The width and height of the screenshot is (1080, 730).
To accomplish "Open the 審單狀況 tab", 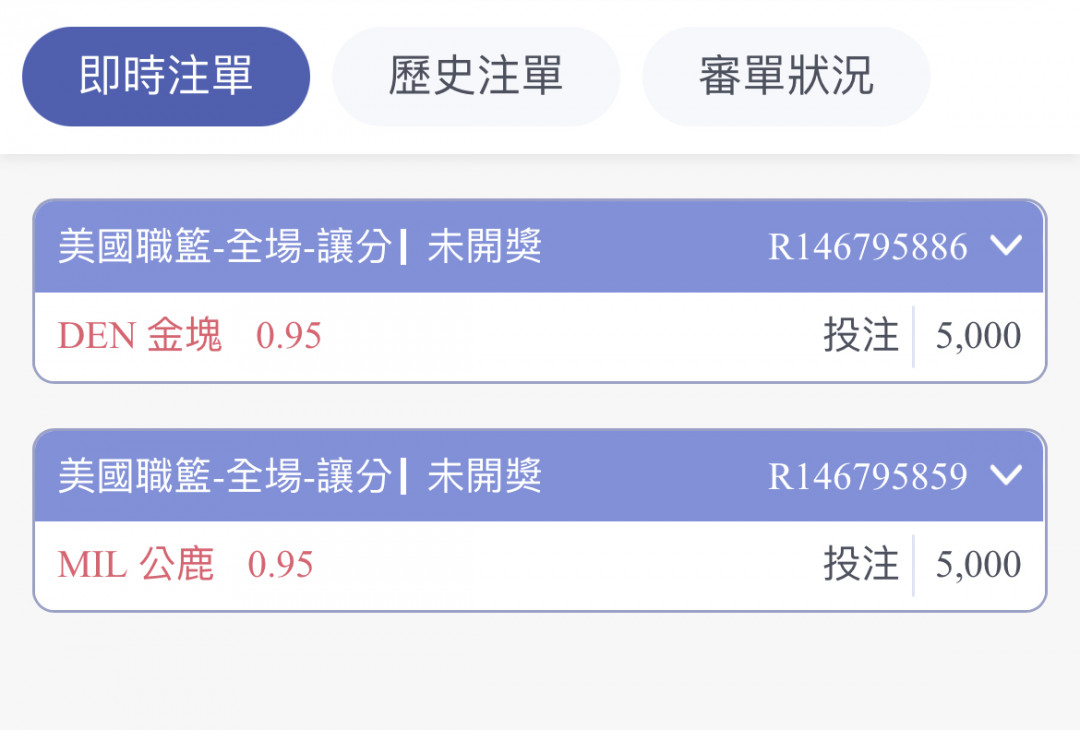I will click(x=786, y=76).
